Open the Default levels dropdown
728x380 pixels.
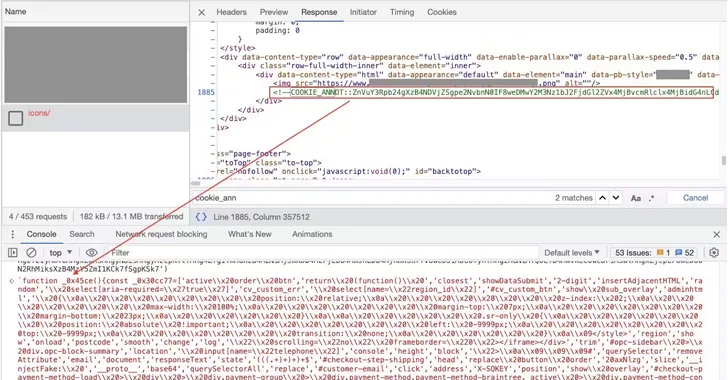572,253
